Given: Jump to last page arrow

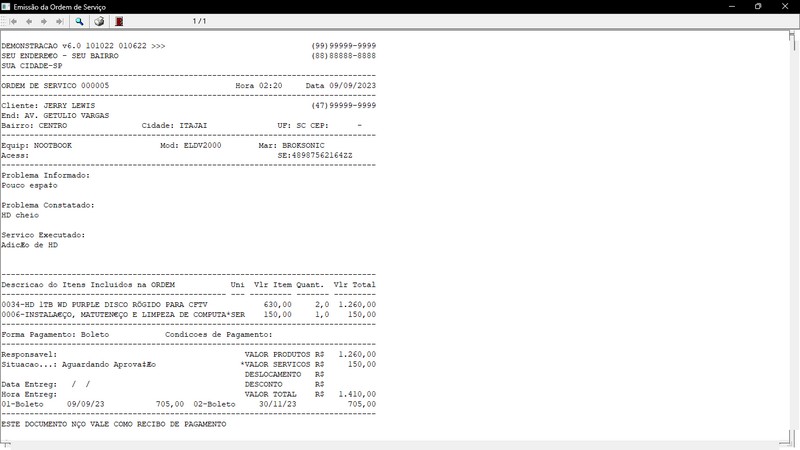Looking at the screenshot, I should [x=60, y=21].
